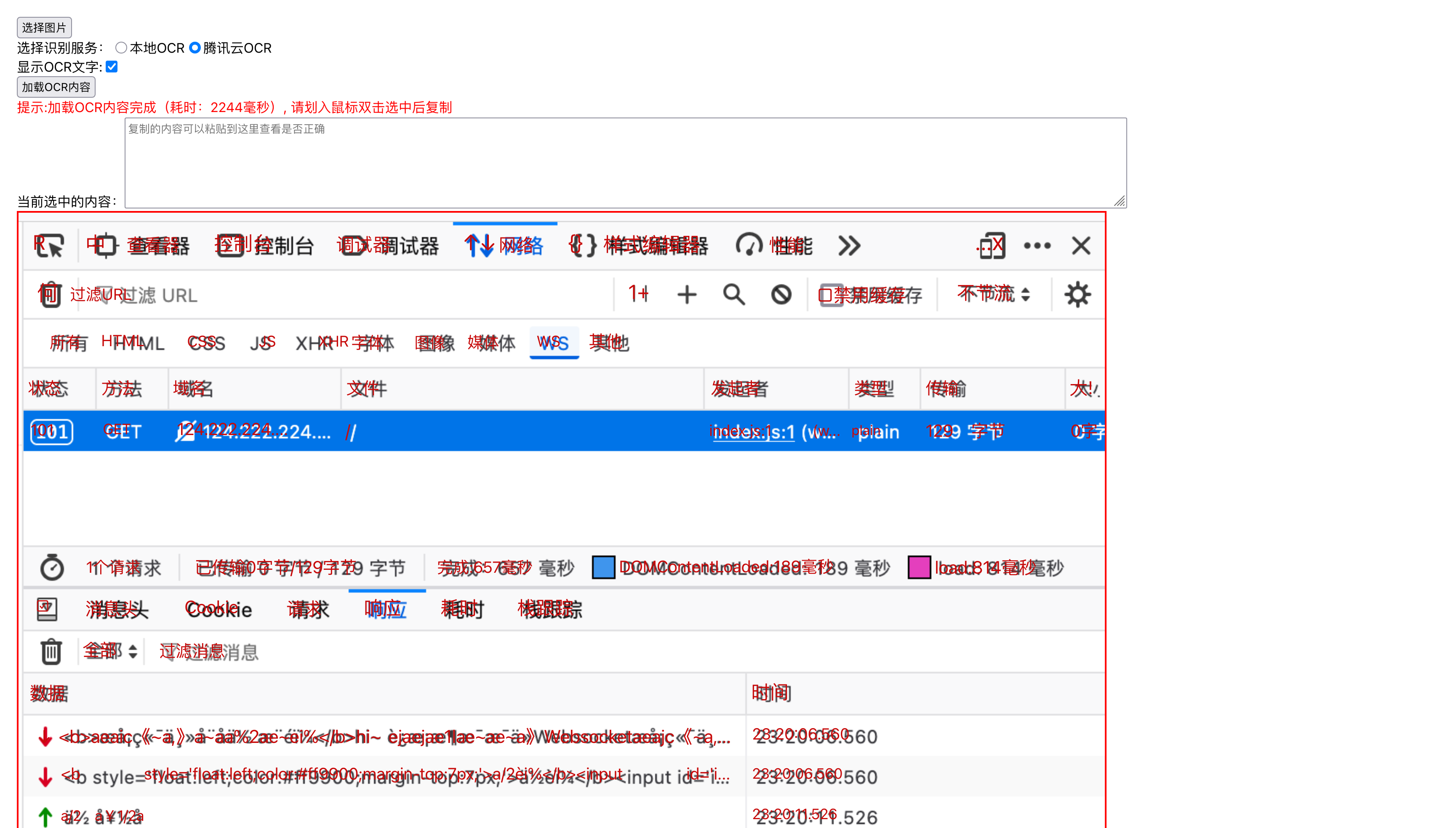Select the 本地OCR radio option
The height and width of the screenshot is (828, 1456).
click(x=121, y=48)
